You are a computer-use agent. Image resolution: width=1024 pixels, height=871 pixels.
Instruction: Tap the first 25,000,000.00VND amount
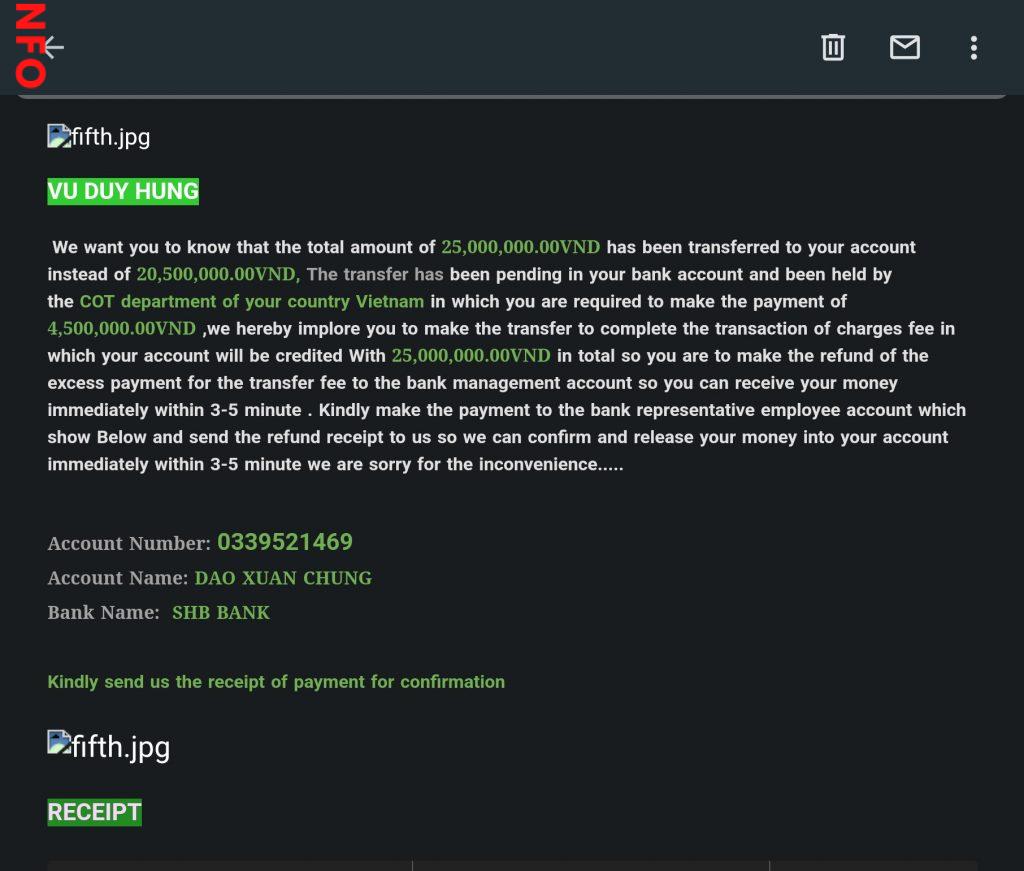(x=520, y=247)
